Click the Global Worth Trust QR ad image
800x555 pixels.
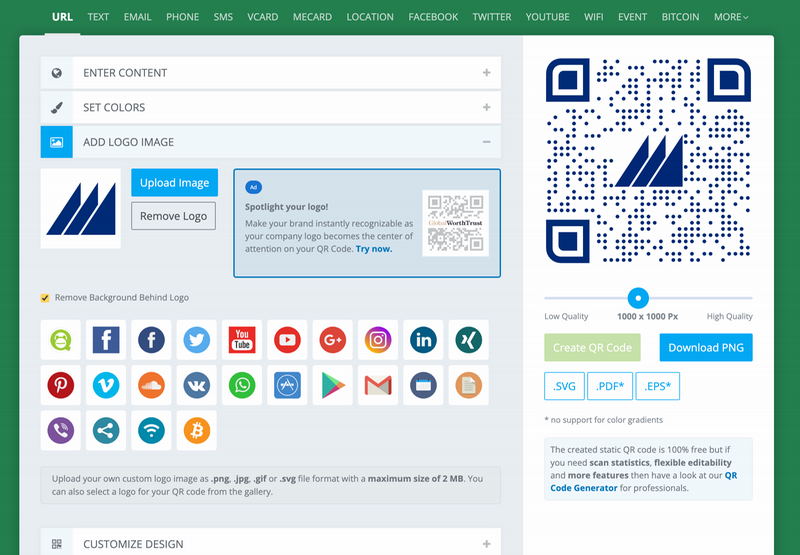[x=456, y=223]
